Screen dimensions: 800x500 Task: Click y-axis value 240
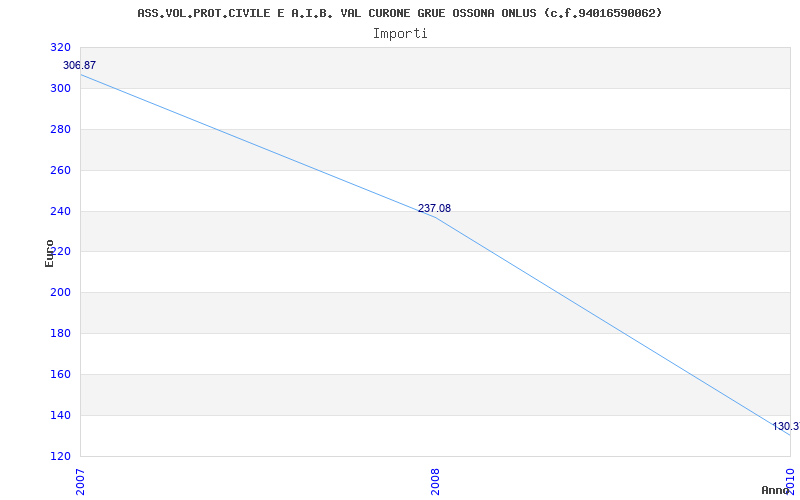coord(60,211)
